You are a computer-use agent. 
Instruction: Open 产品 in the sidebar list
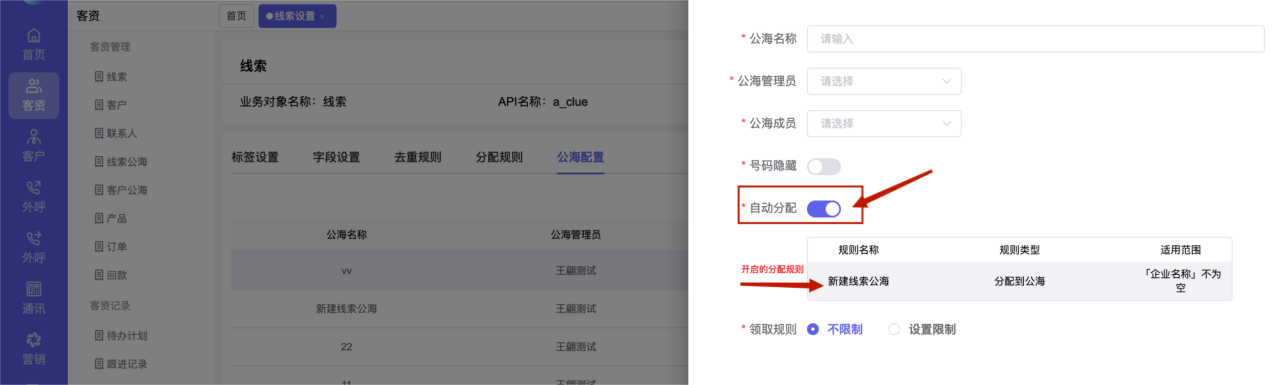110,218
